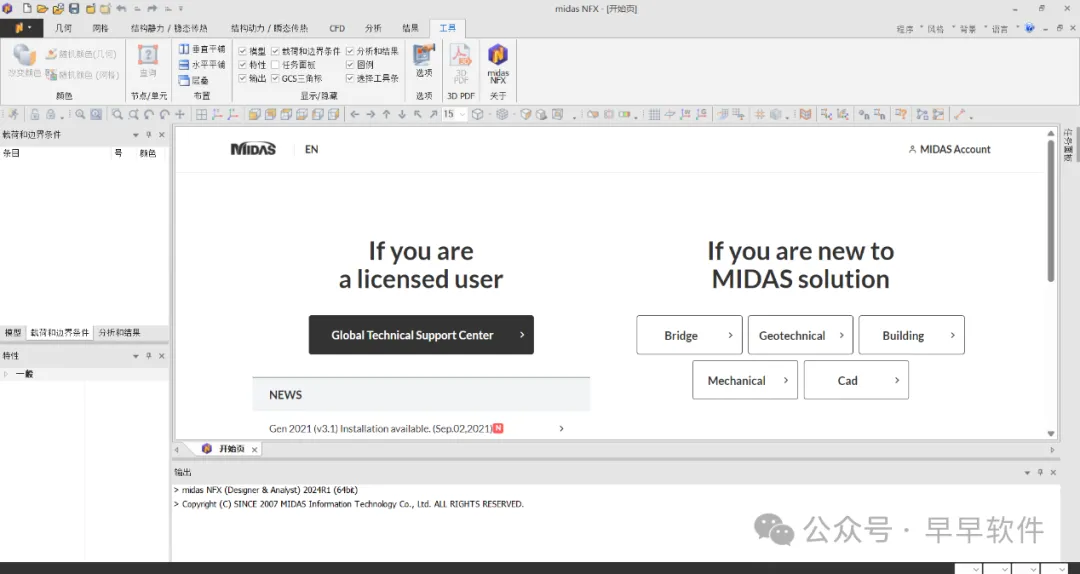Open the N application menu dropdown
This screenshot has height=574, width=1080.
click(21, 28)
